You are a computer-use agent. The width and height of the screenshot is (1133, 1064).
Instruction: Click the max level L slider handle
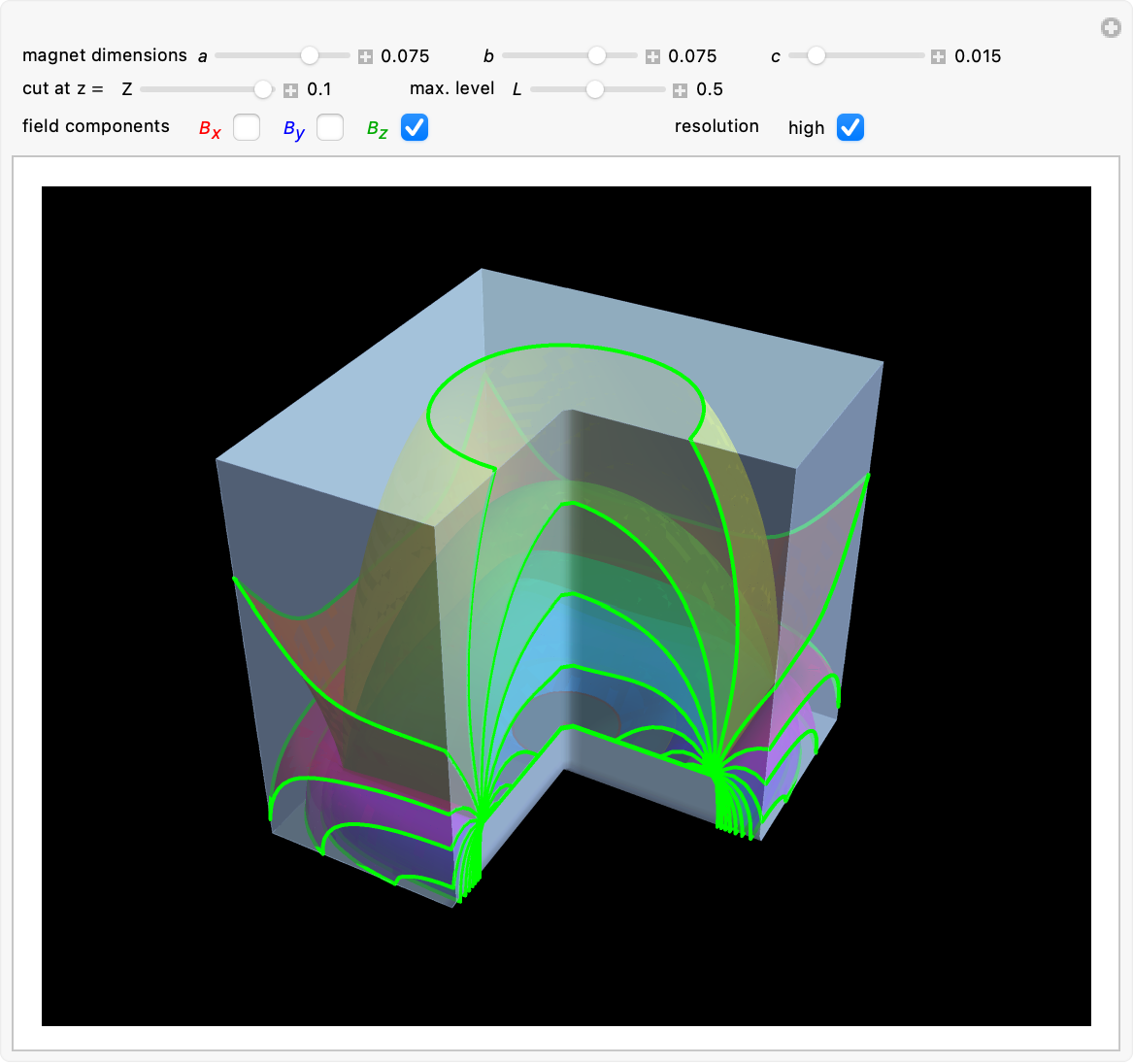(x=595, y=89)
